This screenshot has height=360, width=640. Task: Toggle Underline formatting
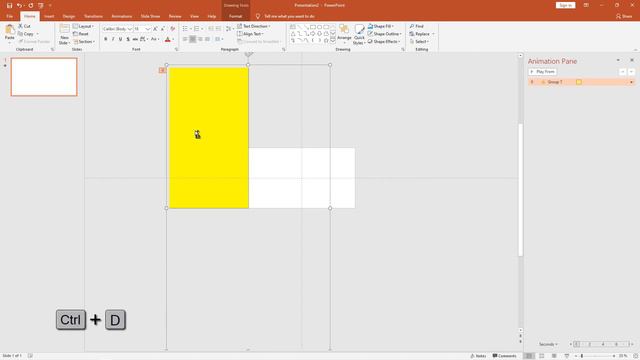(x=120, y=39)
